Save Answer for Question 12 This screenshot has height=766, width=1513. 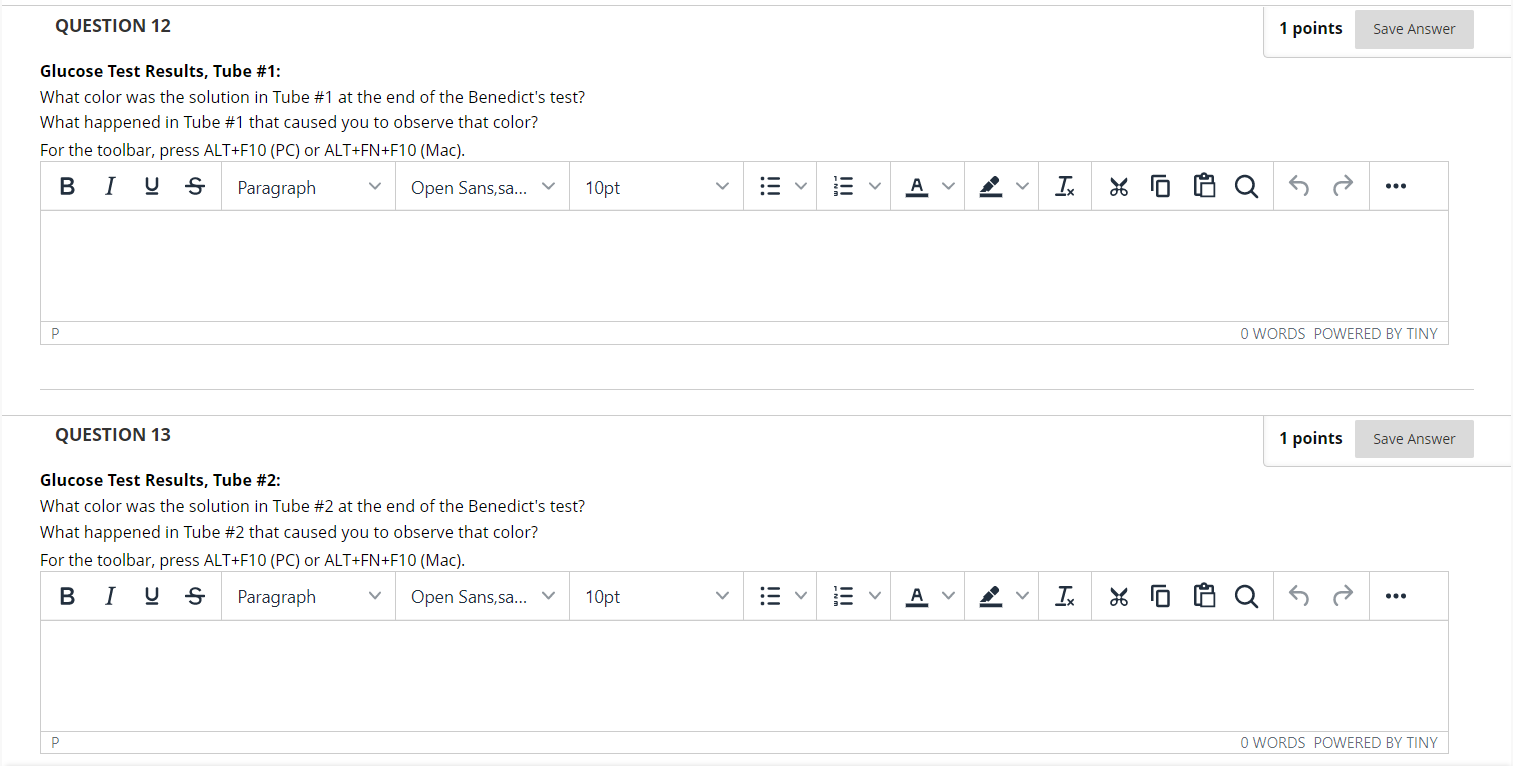click(1414, 29)
